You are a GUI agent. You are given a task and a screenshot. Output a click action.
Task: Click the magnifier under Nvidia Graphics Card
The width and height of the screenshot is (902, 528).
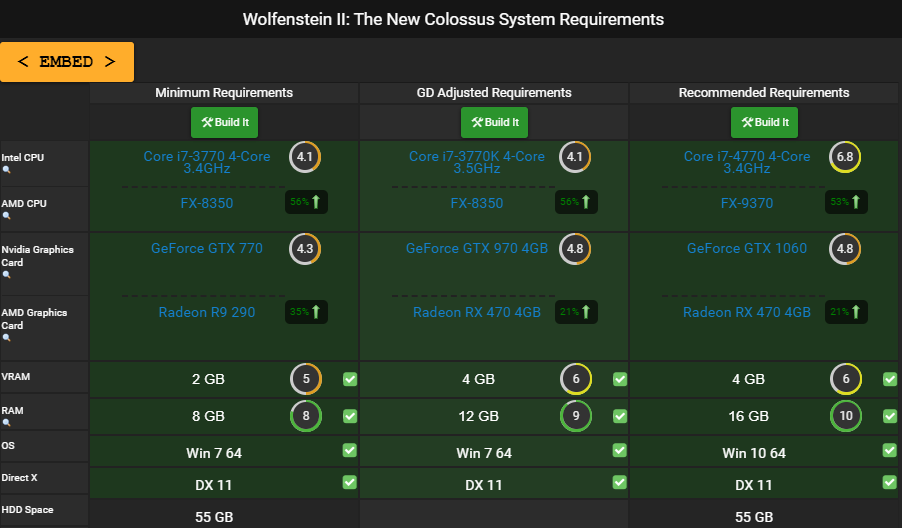pos(6,274)
